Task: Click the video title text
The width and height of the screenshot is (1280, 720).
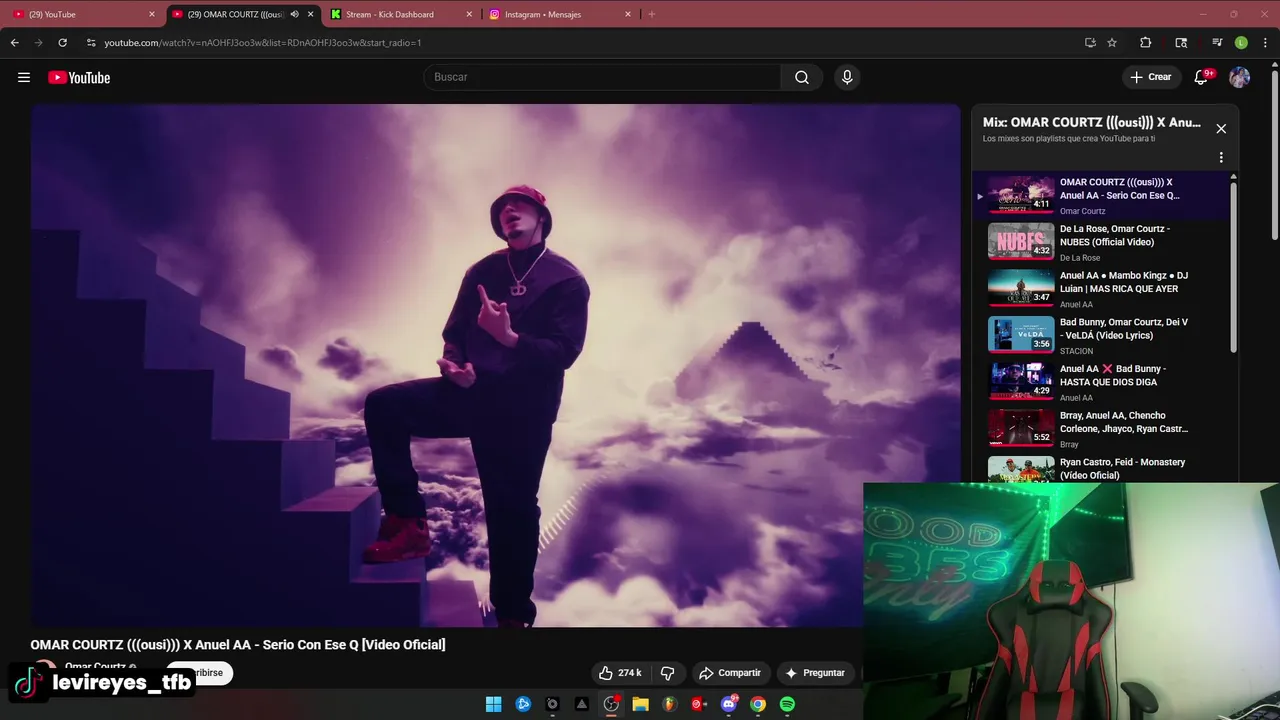Action: (x=238, y=645)
